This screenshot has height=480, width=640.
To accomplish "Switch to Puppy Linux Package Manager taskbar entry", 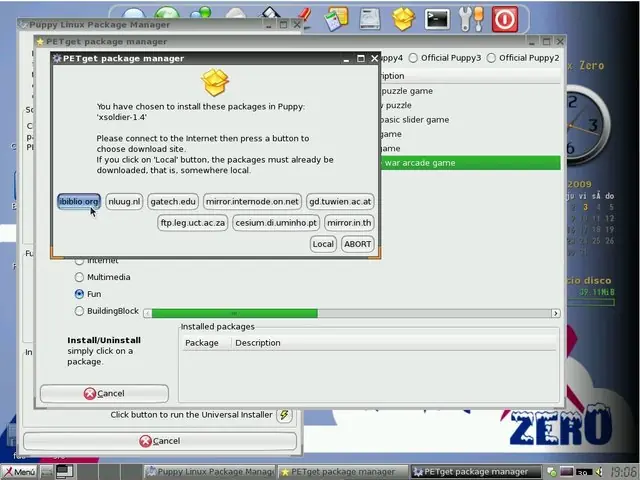I will 210,472.
